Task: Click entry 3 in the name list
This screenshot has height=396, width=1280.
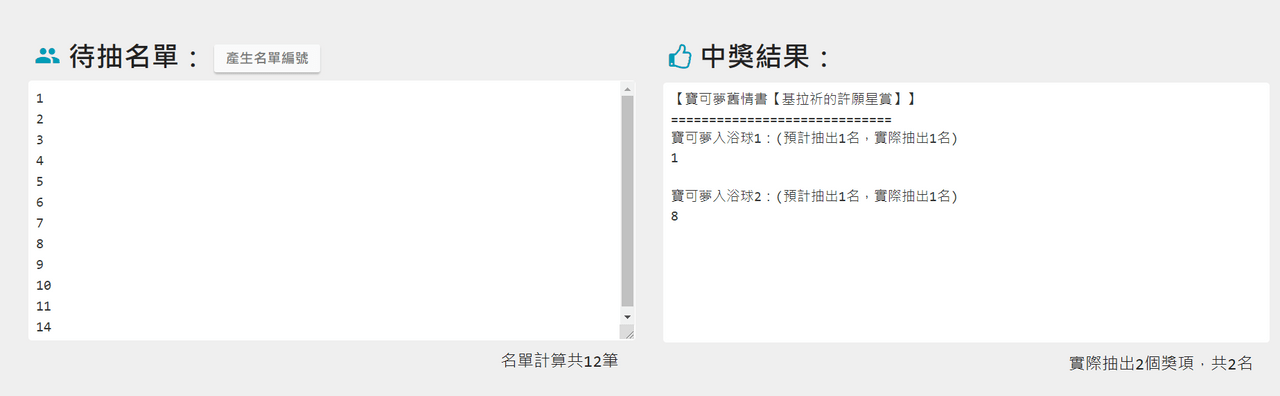Action: point(39,140)
